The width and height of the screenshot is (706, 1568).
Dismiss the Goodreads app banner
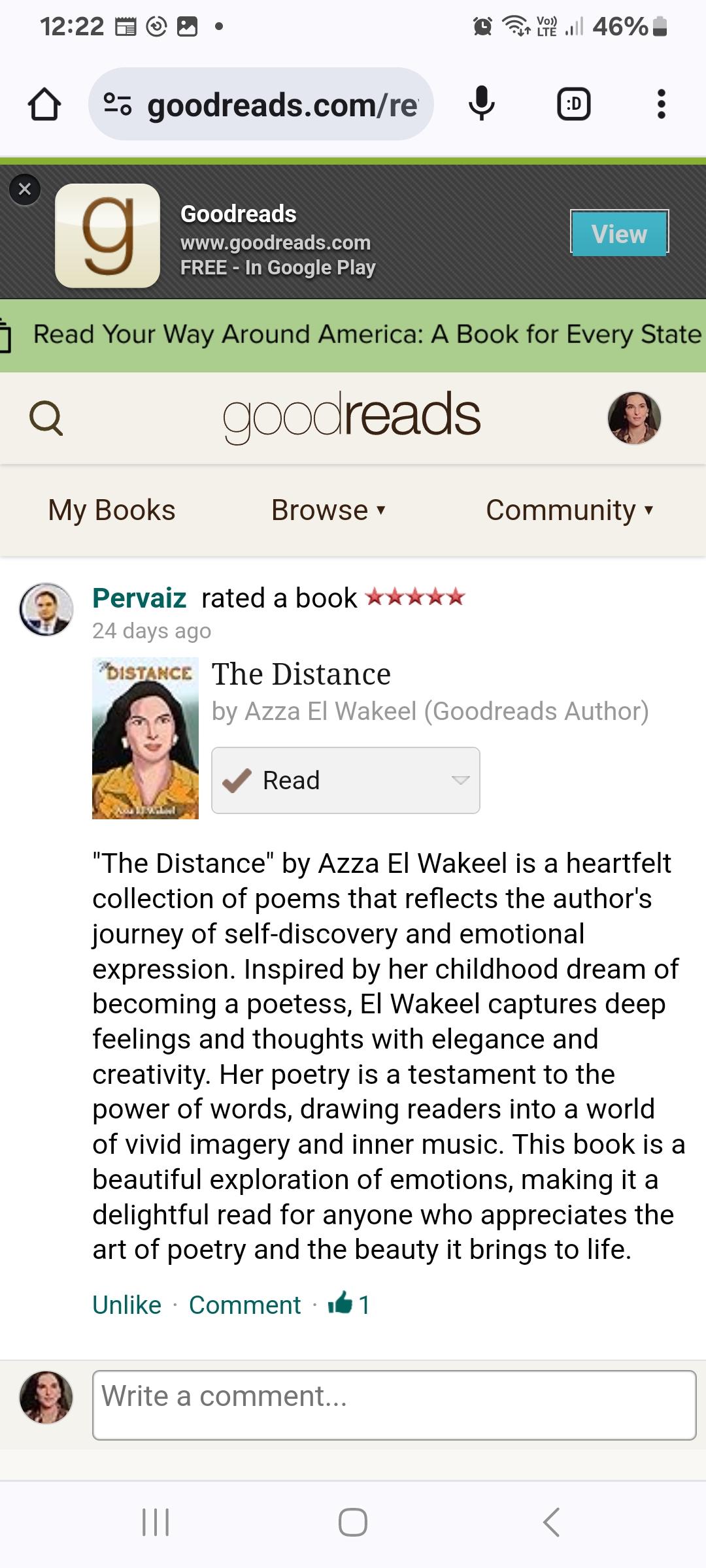coord(25,190)
